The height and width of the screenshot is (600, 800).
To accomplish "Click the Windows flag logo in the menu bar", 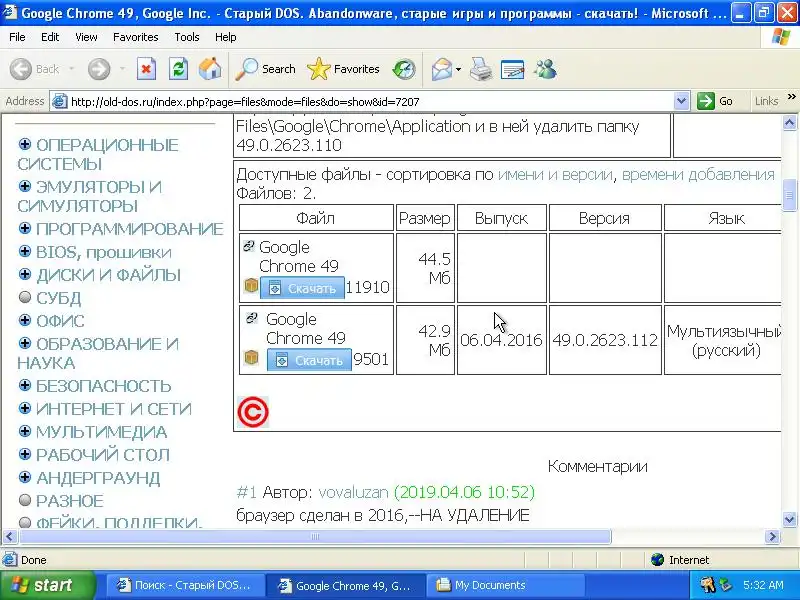I will 781,37.
